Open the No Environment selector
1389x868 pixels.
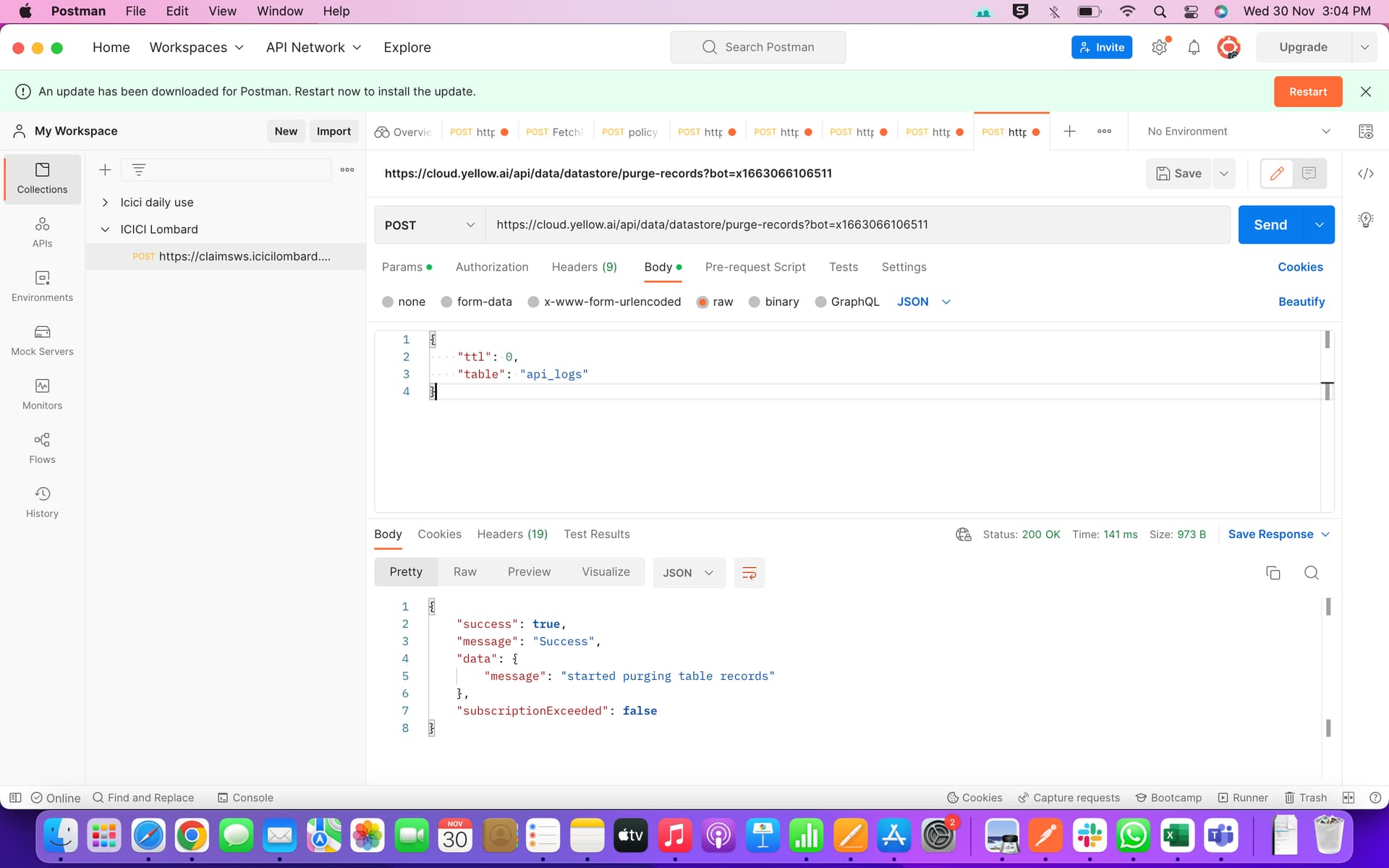click(1239, 131)
